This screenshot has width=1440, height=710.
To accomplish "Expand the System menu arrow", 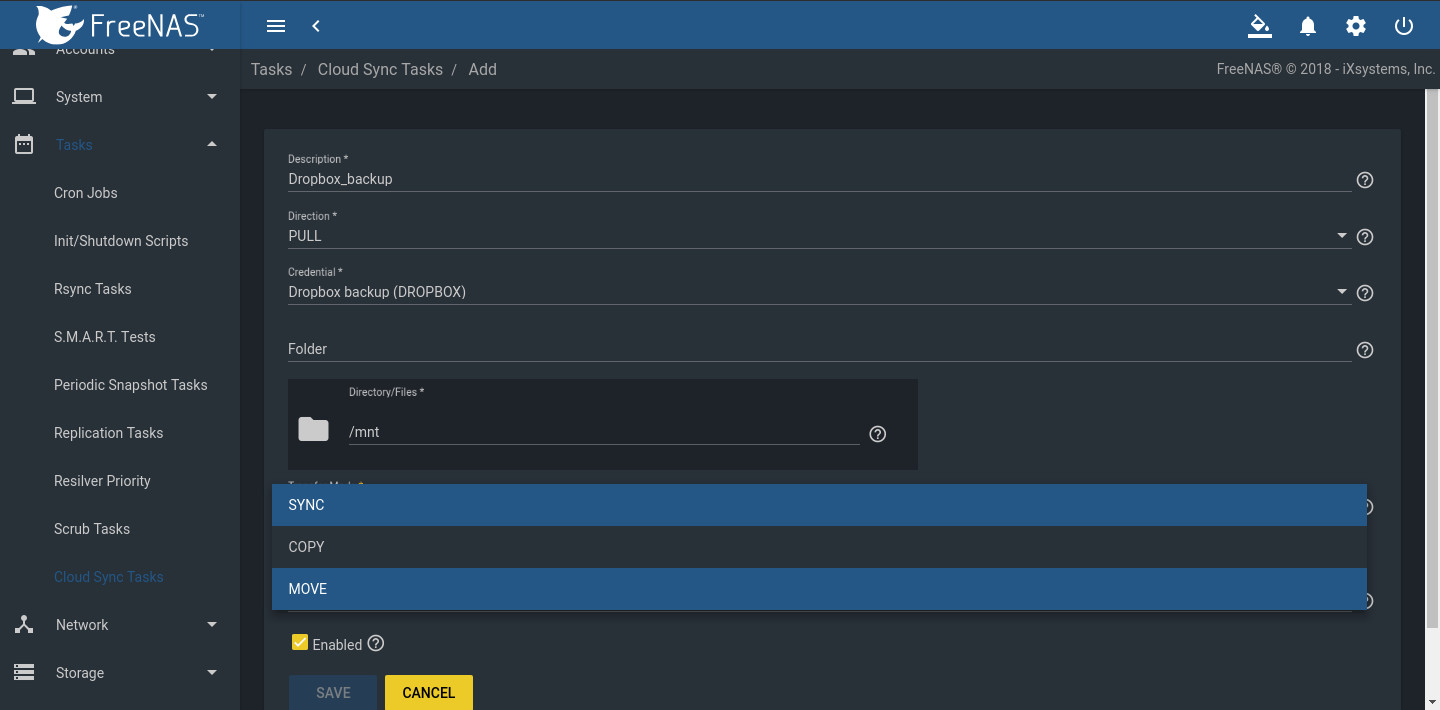I will (x=212, y=97).
